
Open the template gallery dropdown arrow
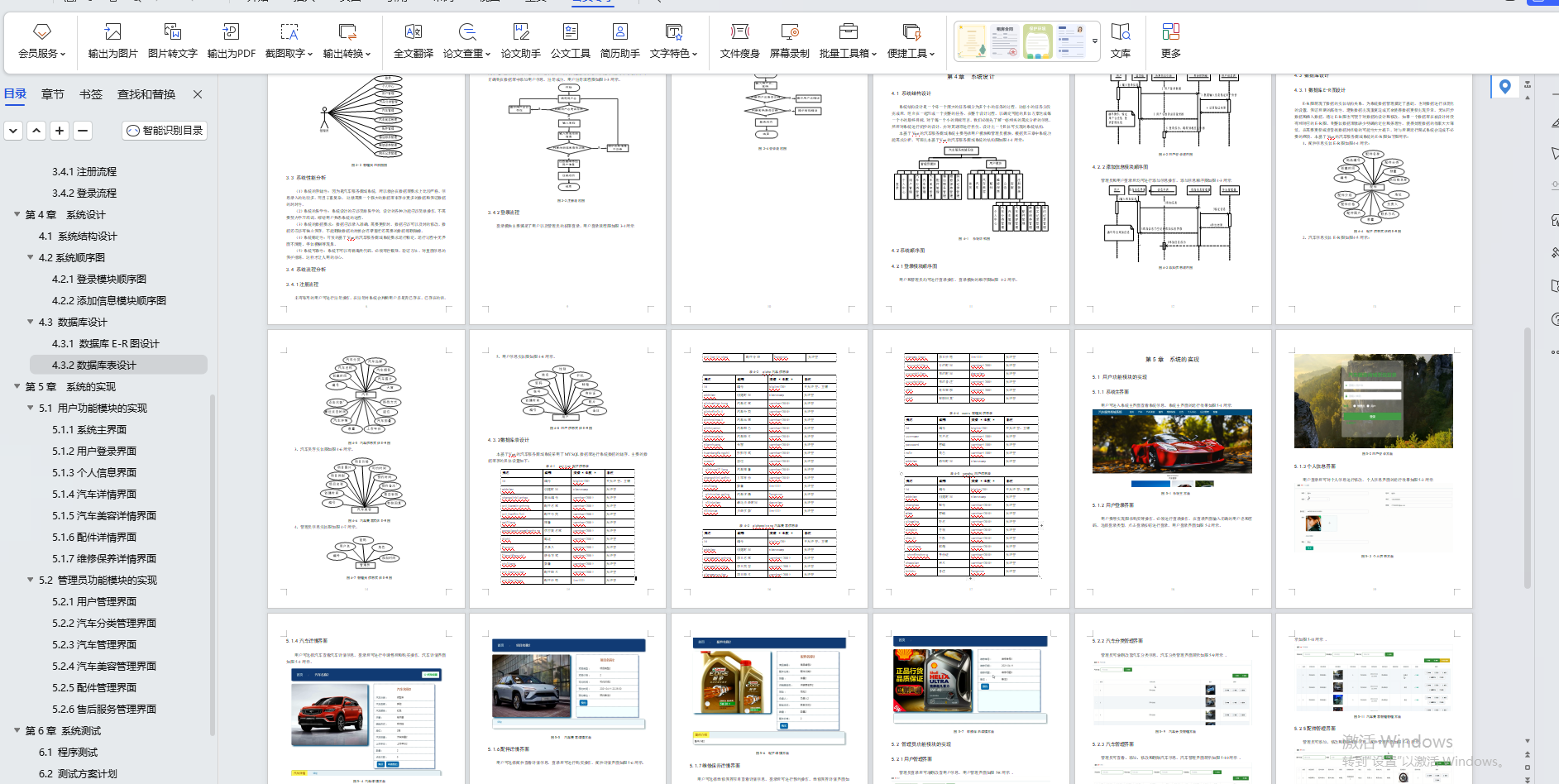[x=1095, y=41]
